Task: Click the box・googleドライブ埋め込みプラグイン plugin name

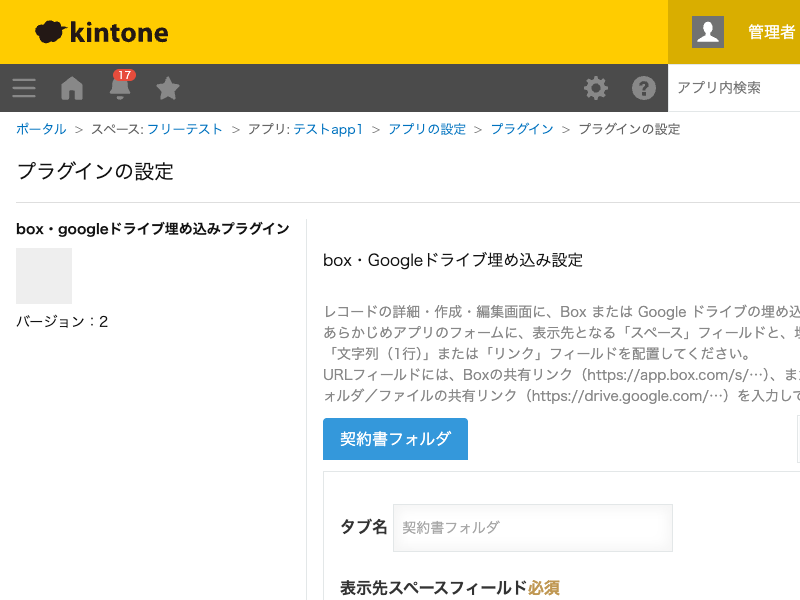Action: click(x=153, y=229)
